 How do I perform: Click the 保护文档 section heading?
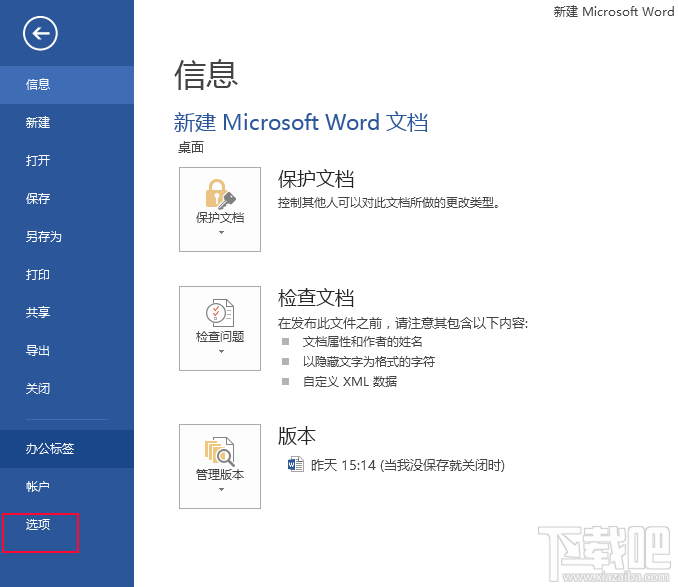[x=316, y=179]
